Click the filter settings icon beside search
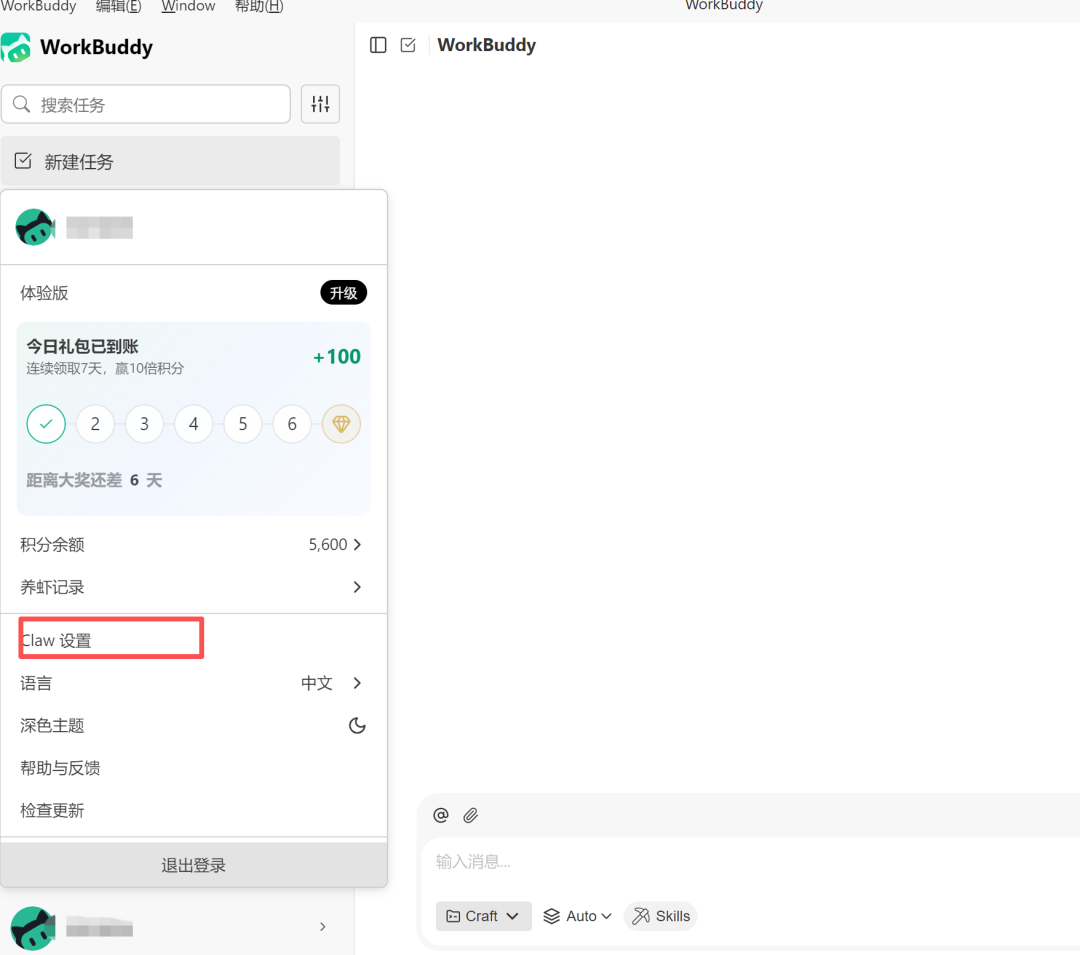This screenshot has width=1080, height=955. tap(320, 104)
